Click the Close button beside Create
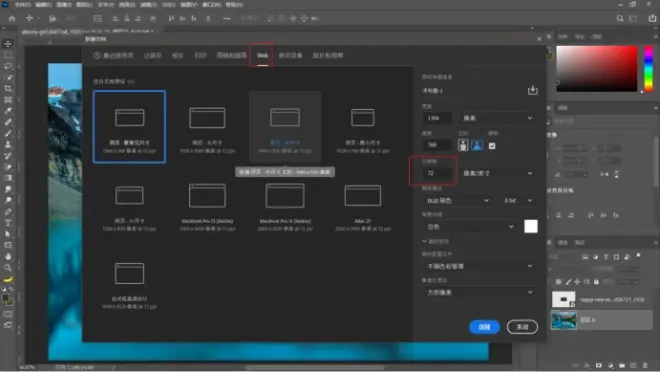Screen dimensions: 660x372 tap(522, 327)
